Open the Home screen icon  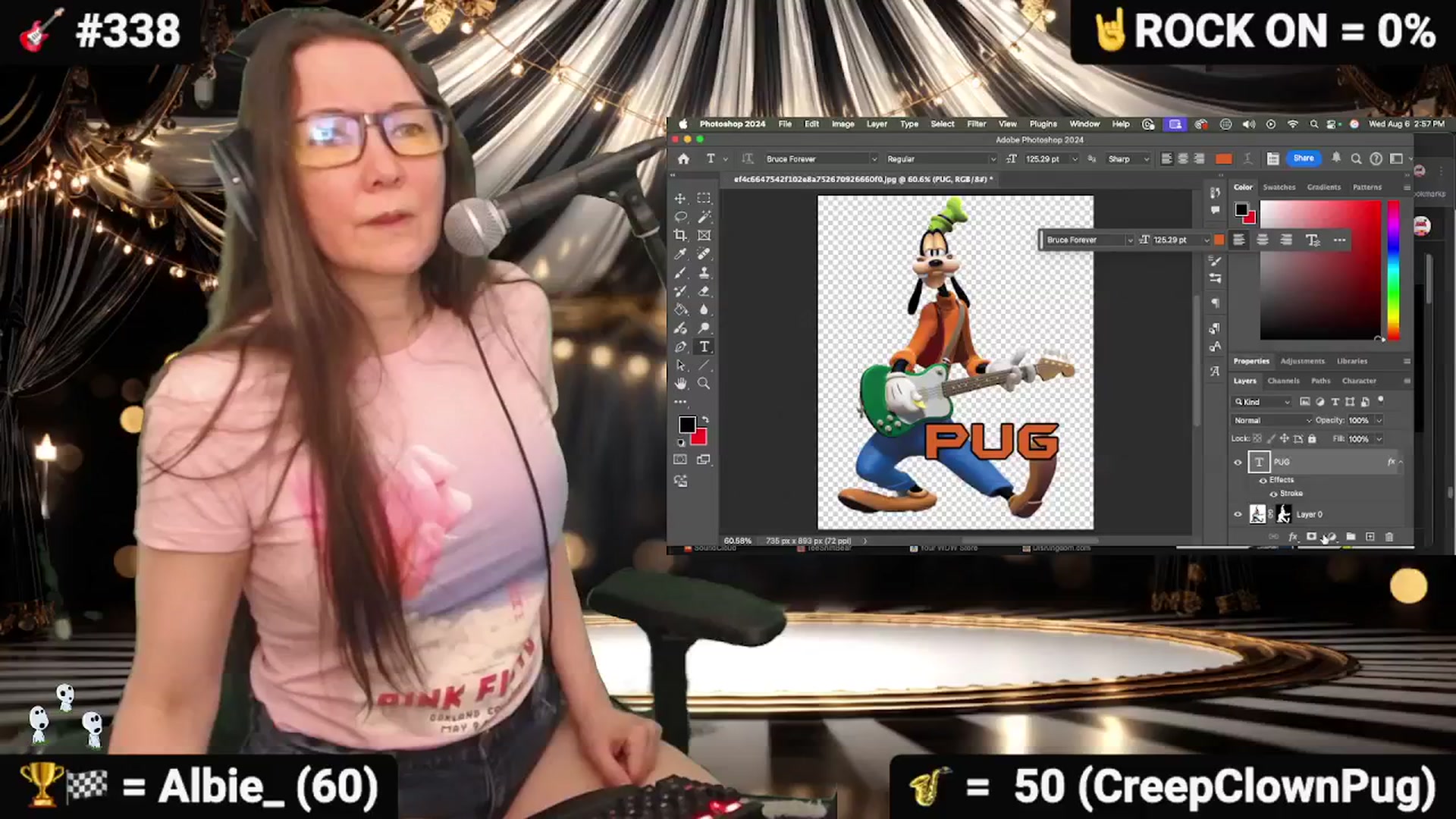point(683,158)
